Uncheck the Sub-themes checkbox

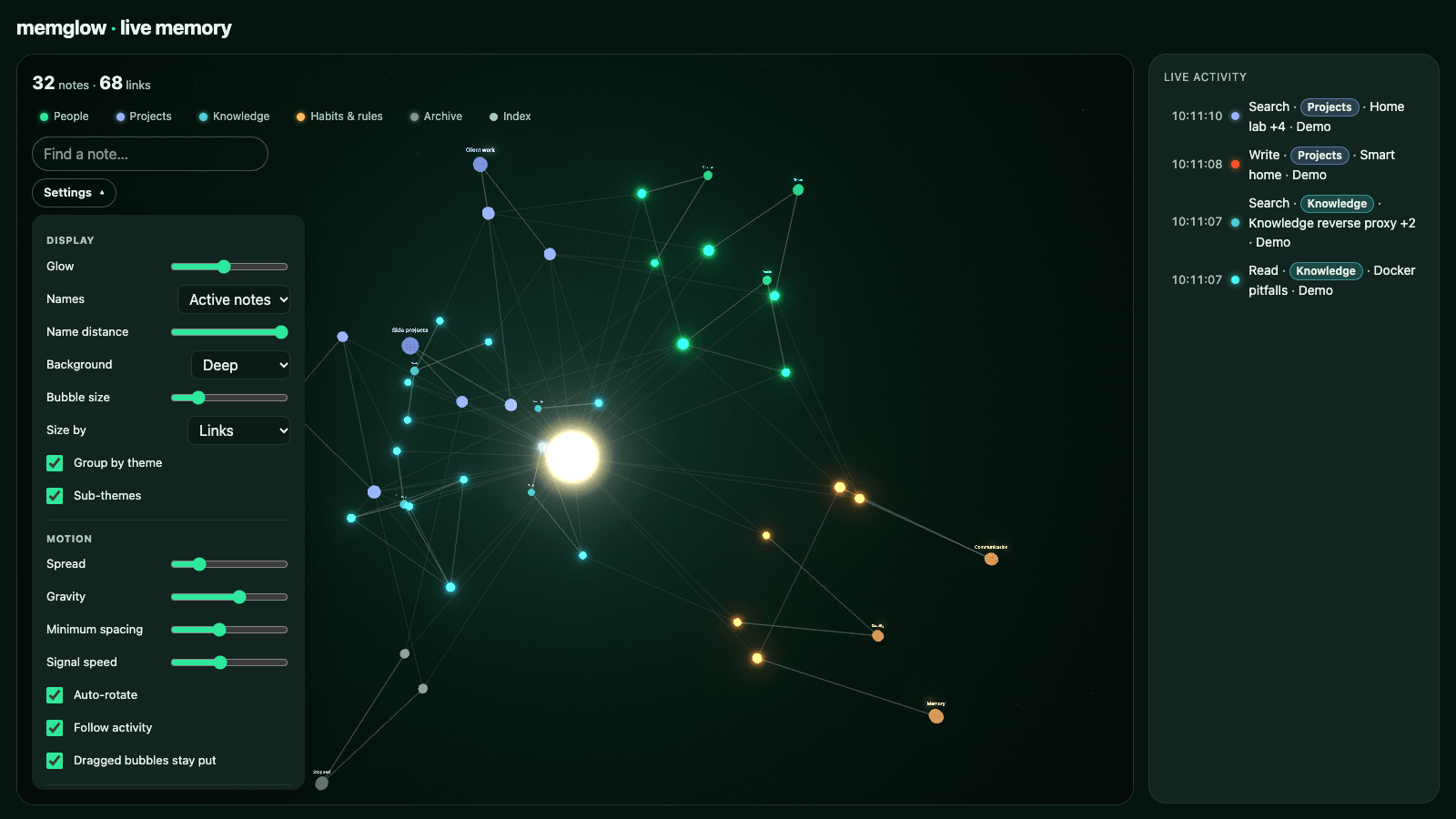pyautogui.click(x=55, y=496)
